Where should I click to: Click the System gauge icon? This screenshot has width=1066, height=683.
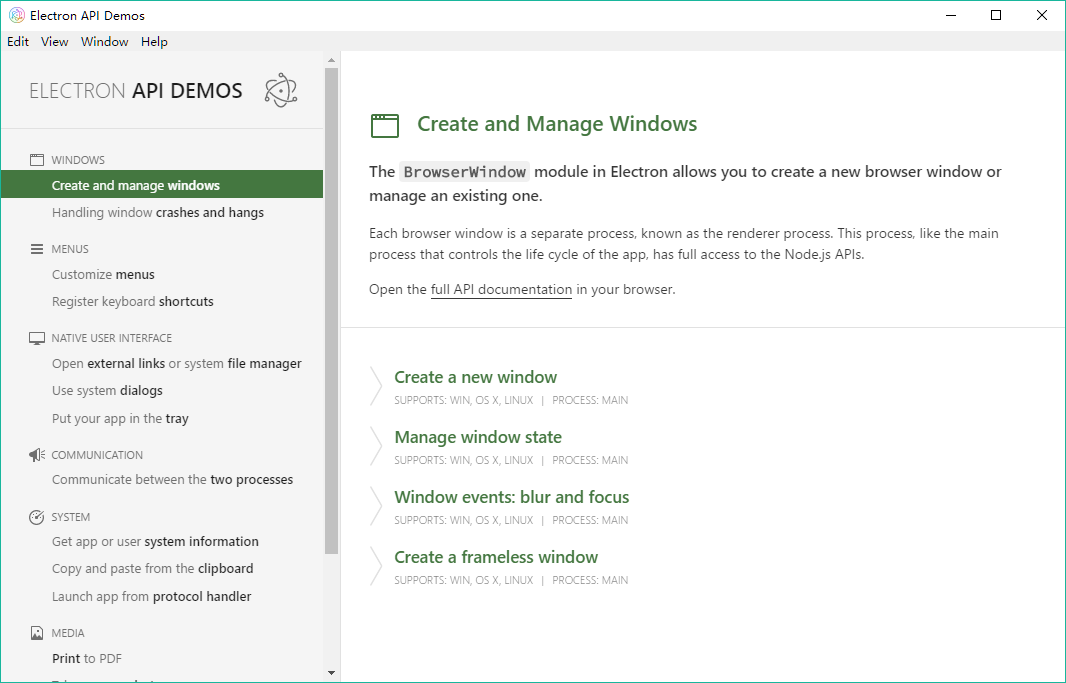37,517
